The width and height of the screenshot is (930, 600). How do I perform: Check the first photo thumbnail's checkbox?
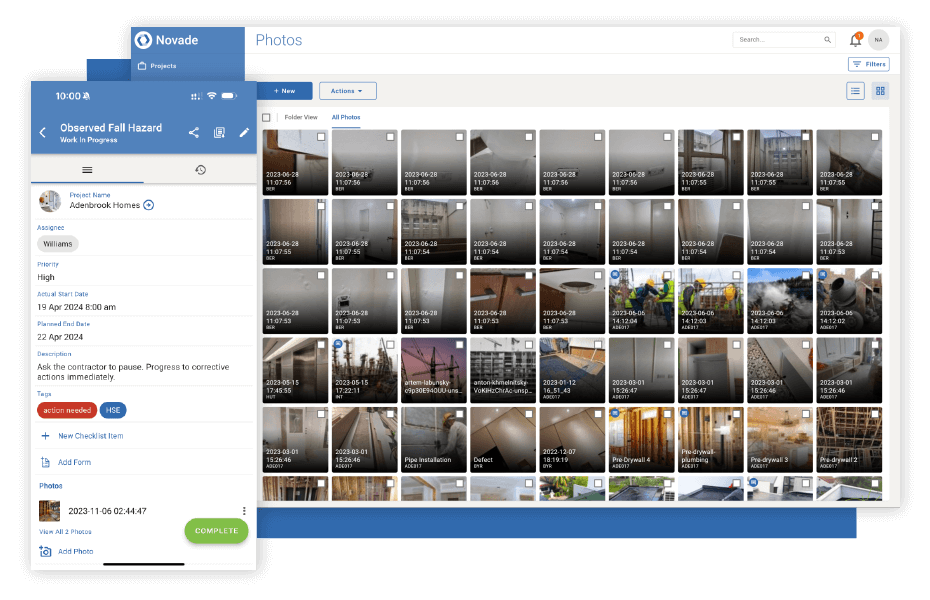pyautogui.click(x=320, y=137)
